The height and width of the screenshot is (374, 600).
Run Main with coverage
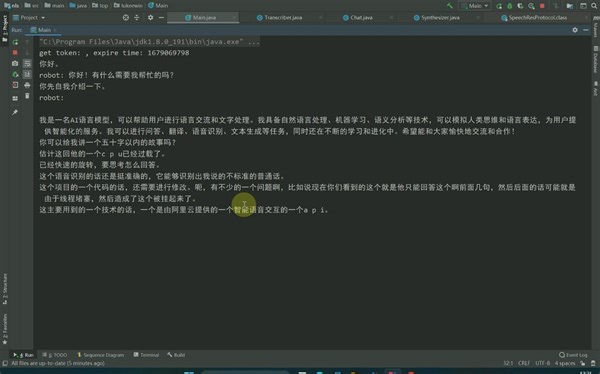coord(520,6)
